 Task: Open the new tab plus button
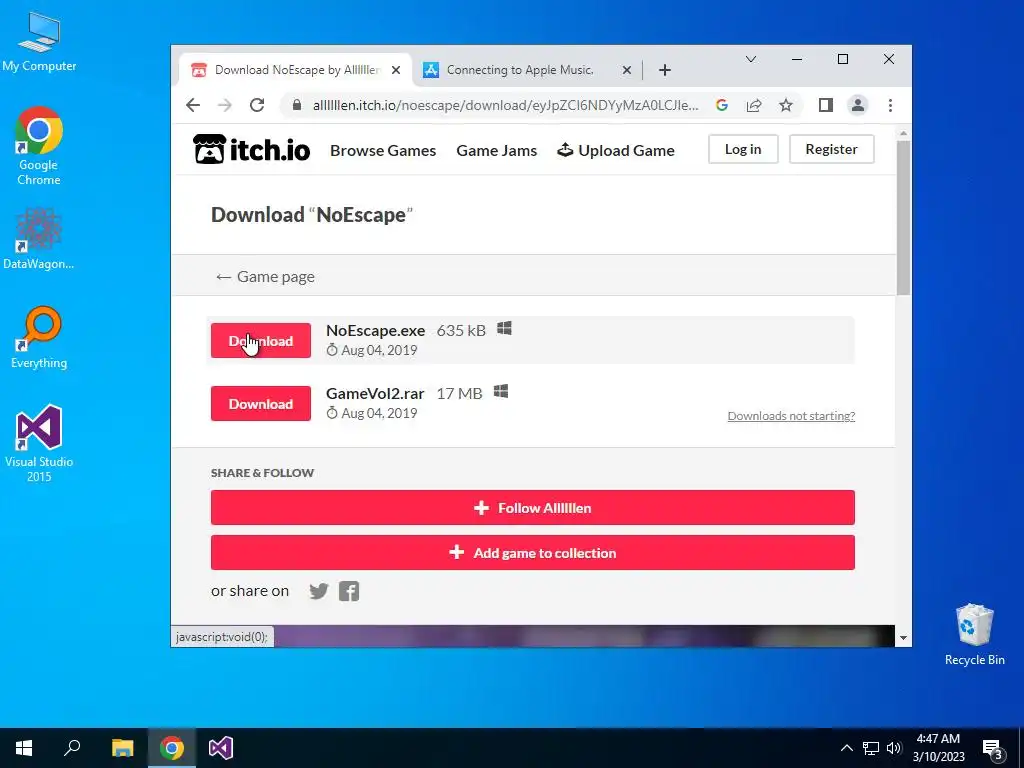(665, 70)
